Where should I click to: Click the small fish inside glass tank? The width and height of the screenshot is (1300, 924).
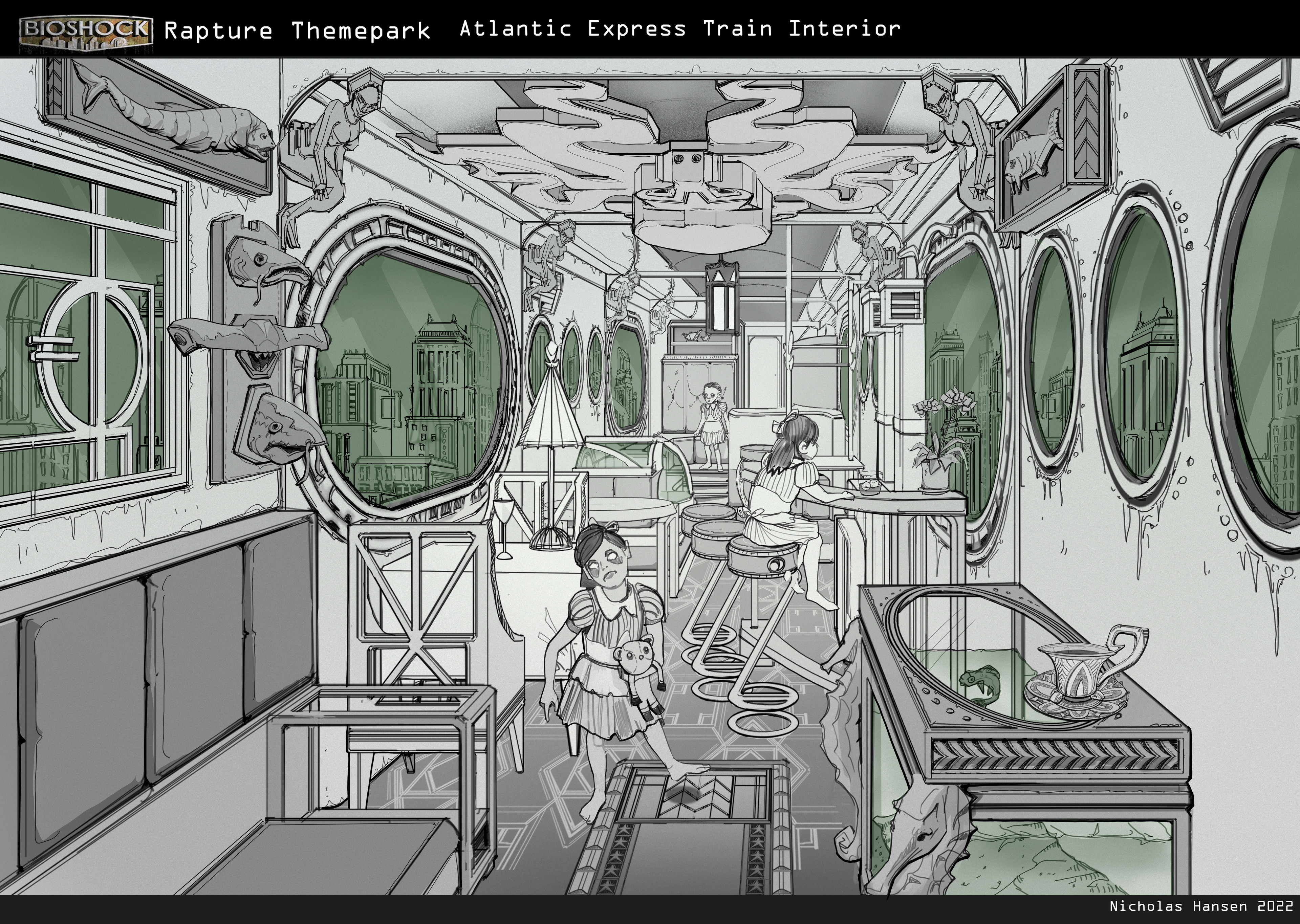tap(980, 683)
